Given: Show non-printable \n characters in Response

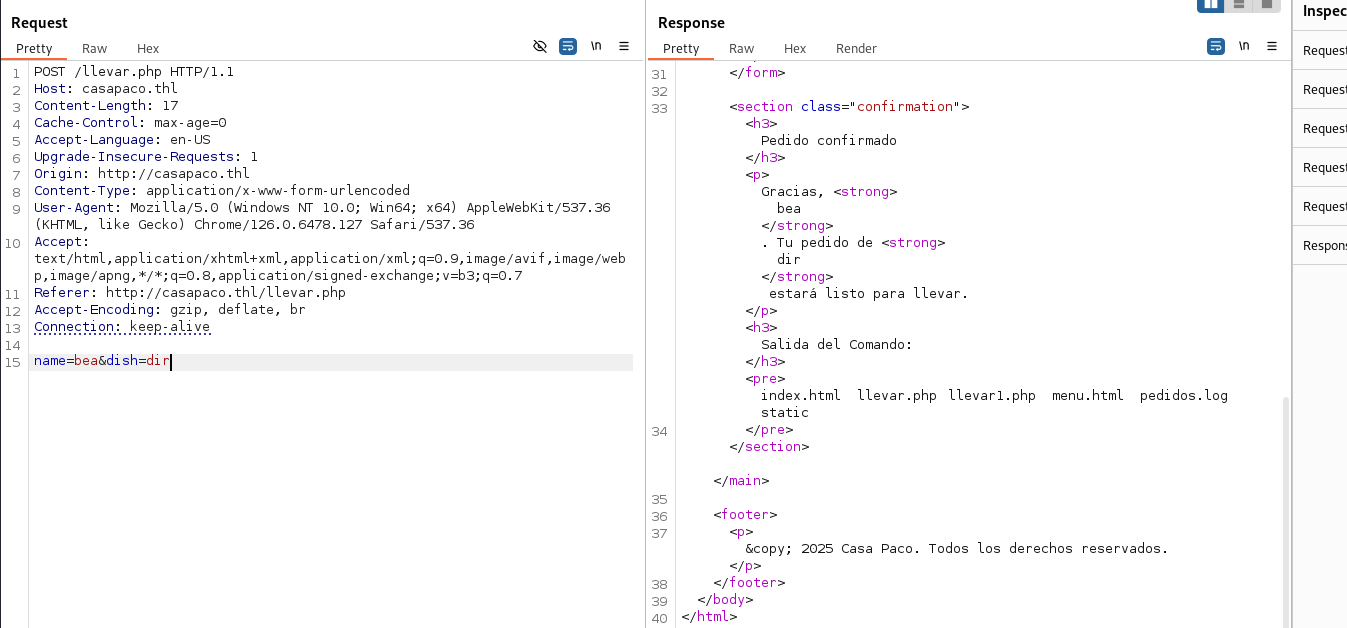Looking at the screenshot, I should click(1244, 46).
